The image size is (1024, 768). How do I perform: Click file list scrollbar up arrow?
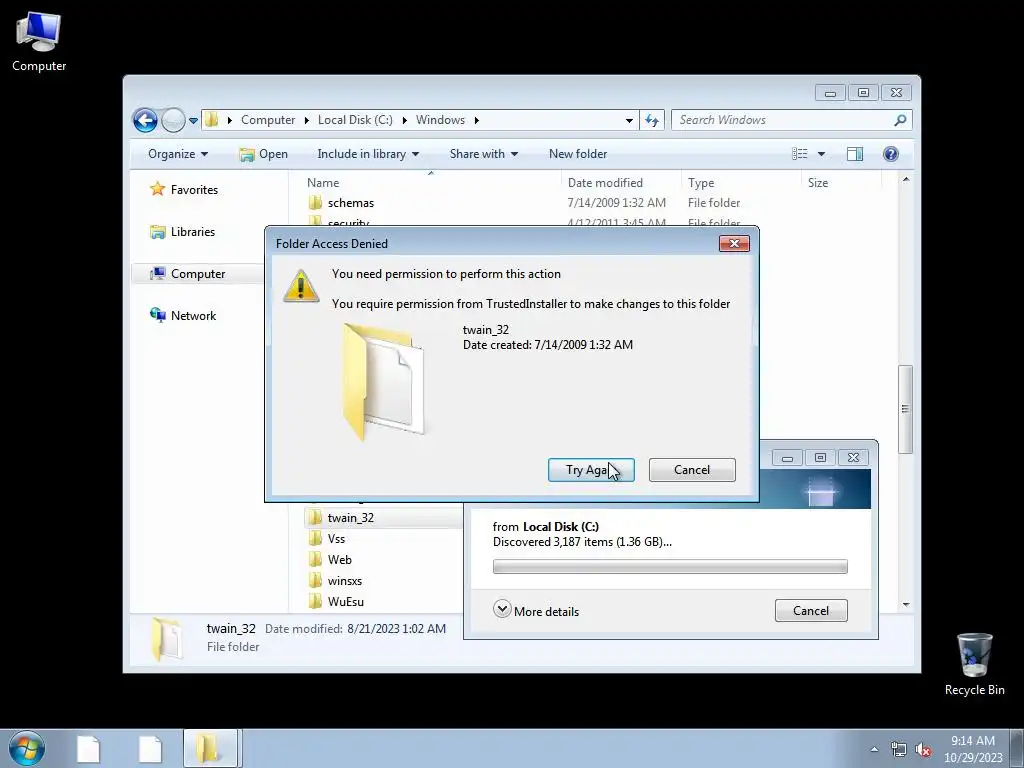click(x=905, y=179)
